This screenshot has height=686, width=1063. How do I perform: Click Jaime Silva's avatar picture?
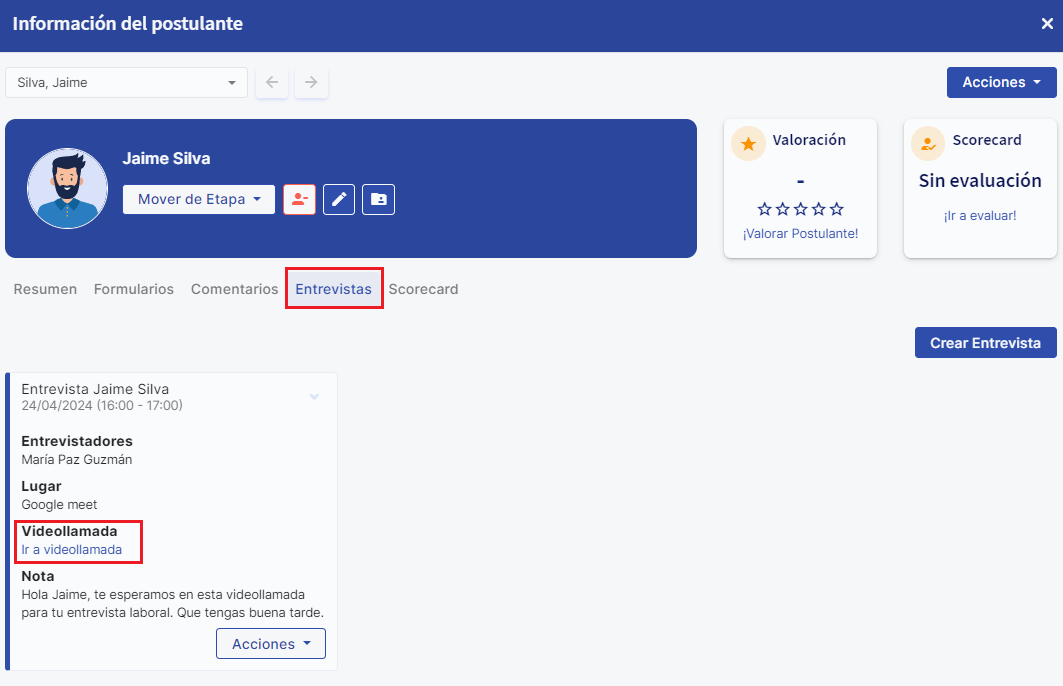[x=67, y=189]
